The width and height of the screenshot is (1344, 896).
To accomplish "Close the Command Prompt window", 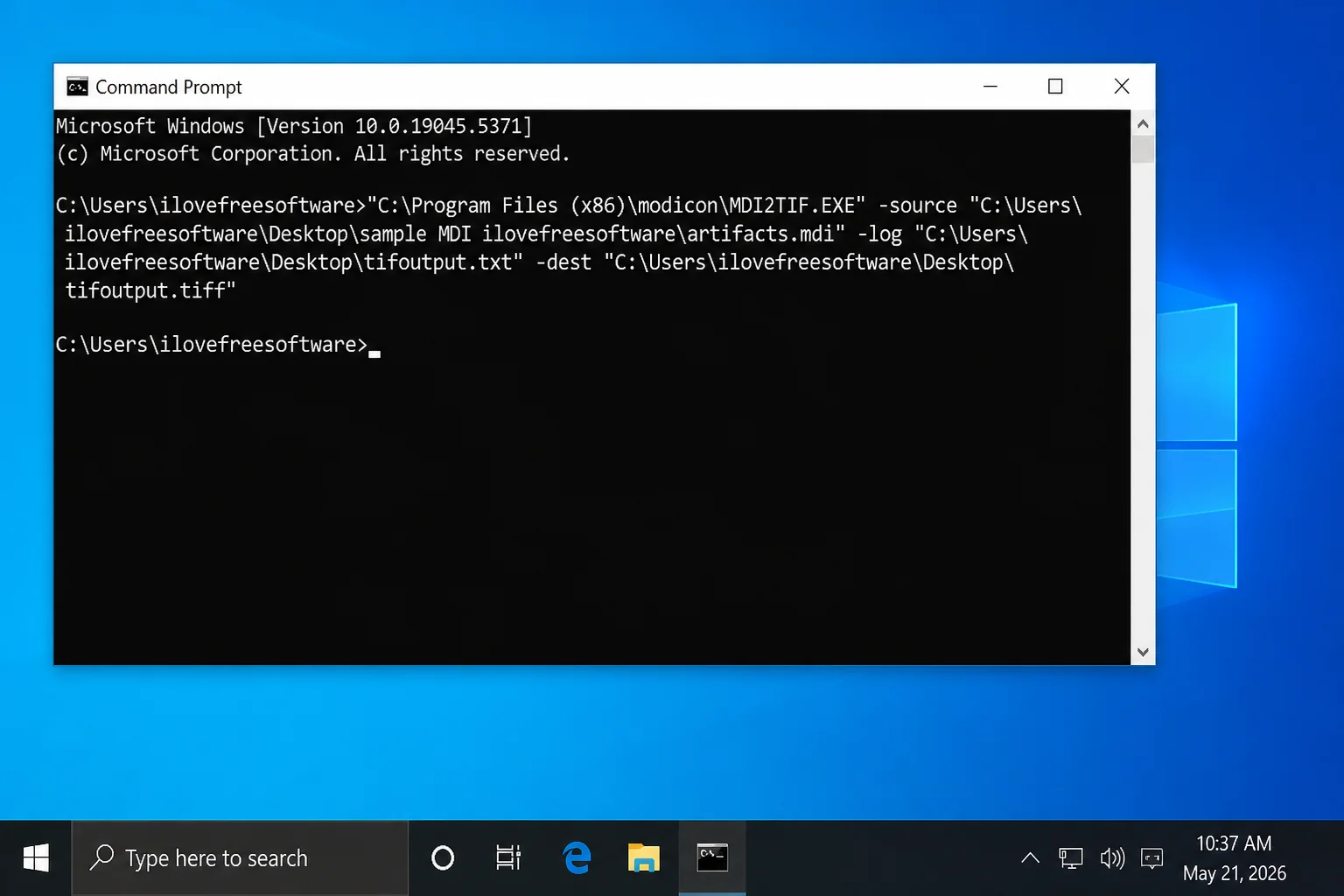I will 1122,87.
